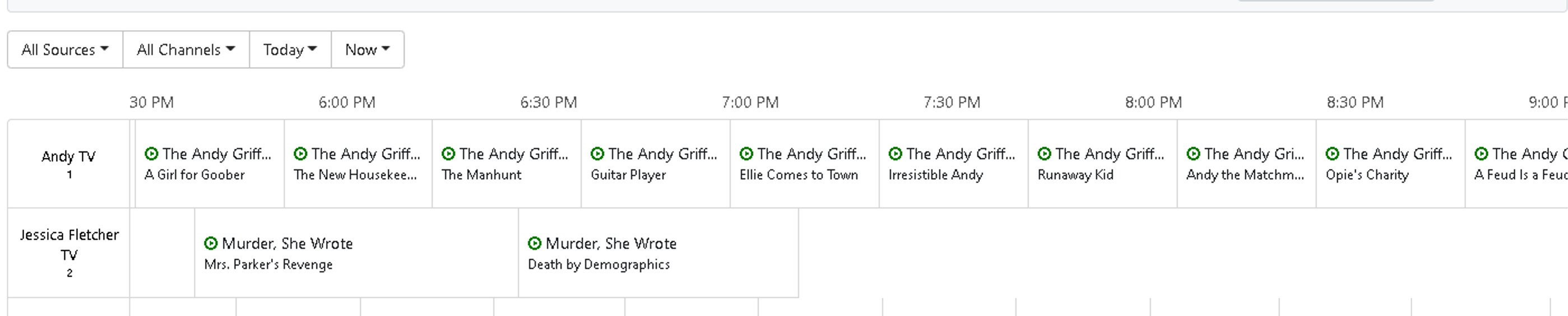1568x316 pixels.
Task: Open Andy the Matchmaker program cell
Action: click(x=1245, y=164)
